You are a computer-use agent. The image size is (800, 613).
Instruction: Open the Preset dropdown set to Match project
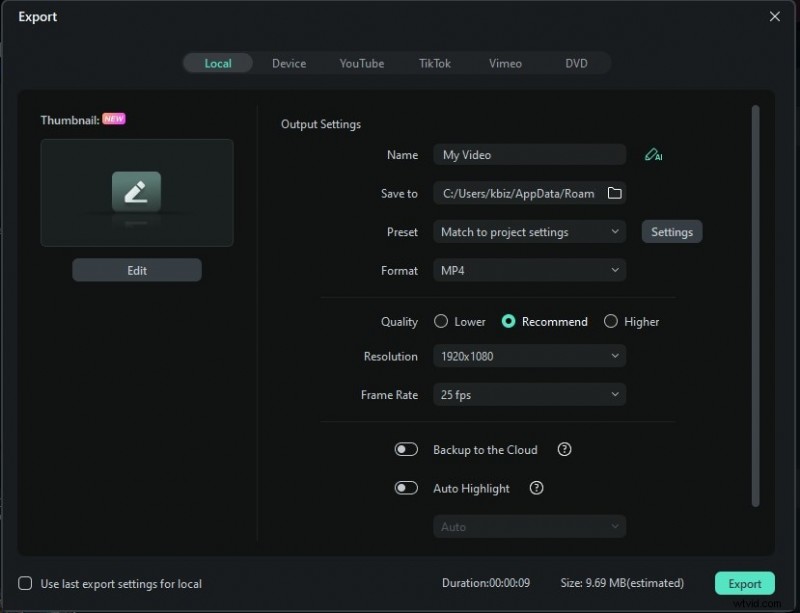point(529,231)
